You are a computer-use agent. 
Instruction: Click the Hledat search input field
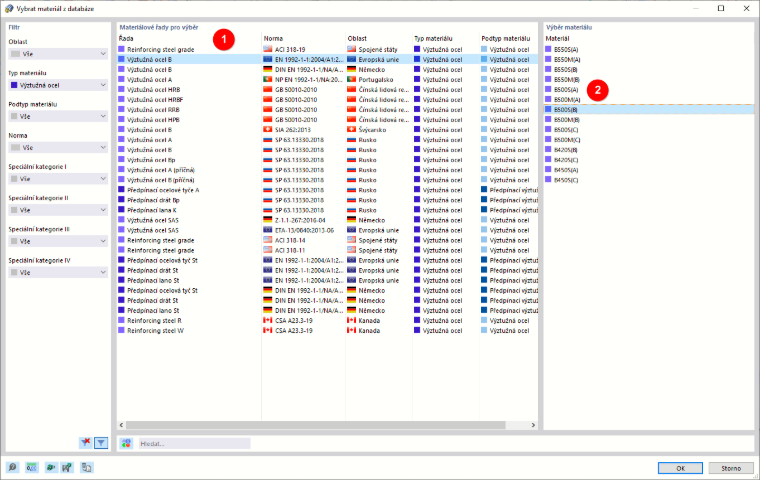(194, 443)
